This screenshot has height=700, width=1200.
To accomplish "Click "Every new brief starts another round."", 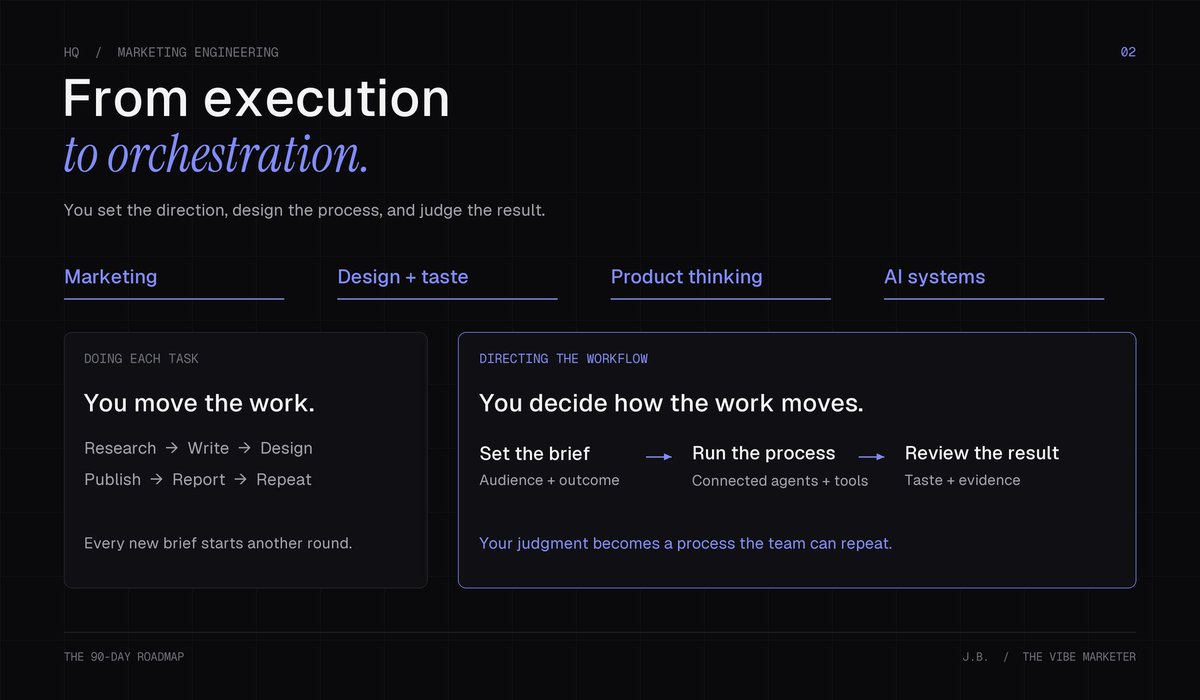I will 218,544.
